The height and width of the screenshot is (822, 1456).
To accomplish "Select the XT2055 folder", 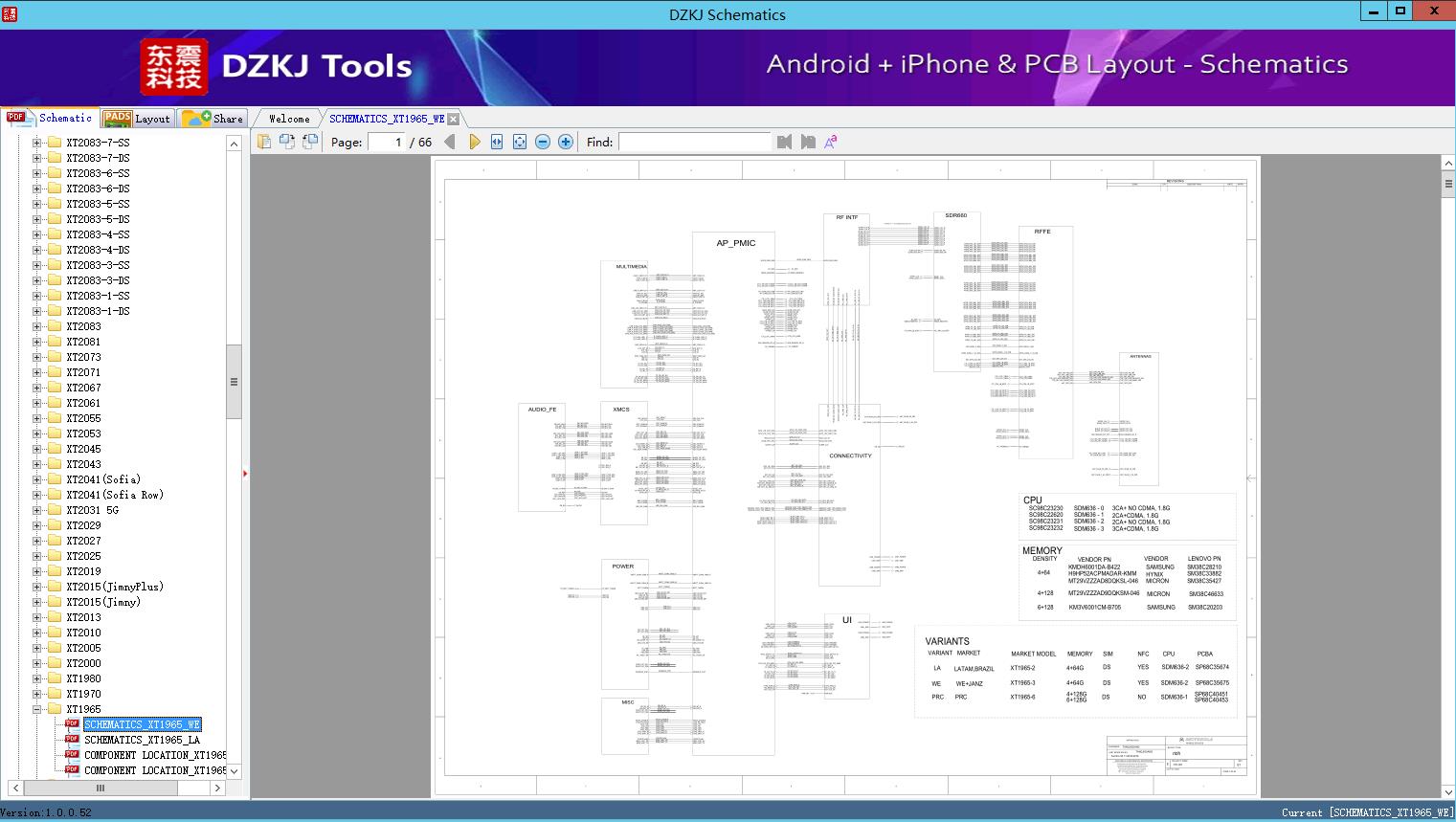I will [x=83, y=418].
